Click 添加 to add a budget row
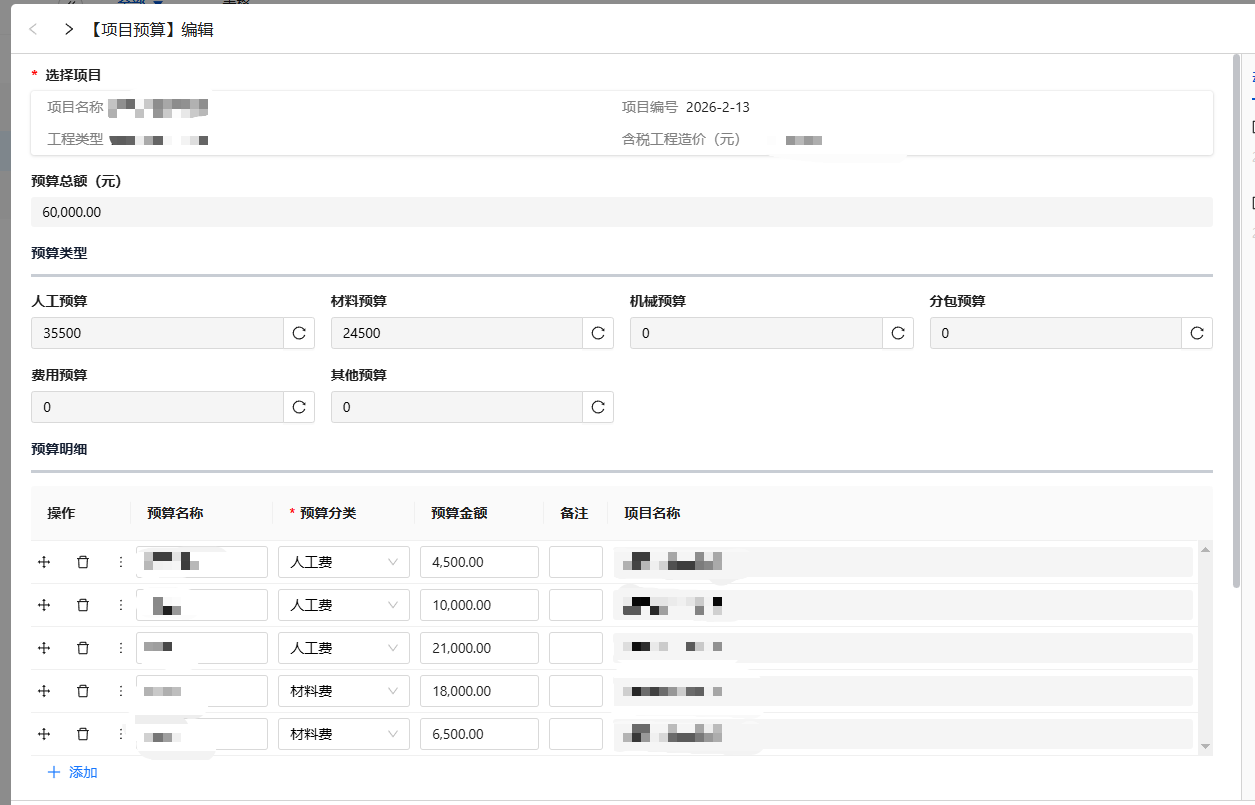This screenshot has width=1255, height=805. click(x=73, y=772)
